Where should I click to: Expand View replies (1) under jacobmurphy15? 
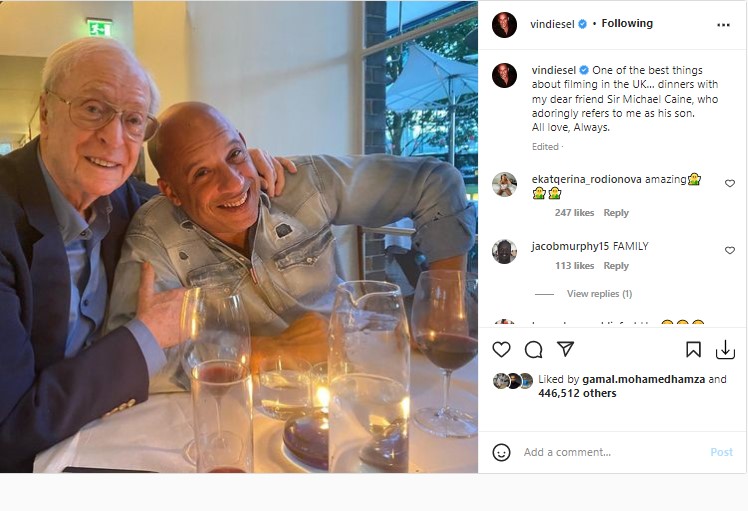pyautogui.click(x=599, y=294)
